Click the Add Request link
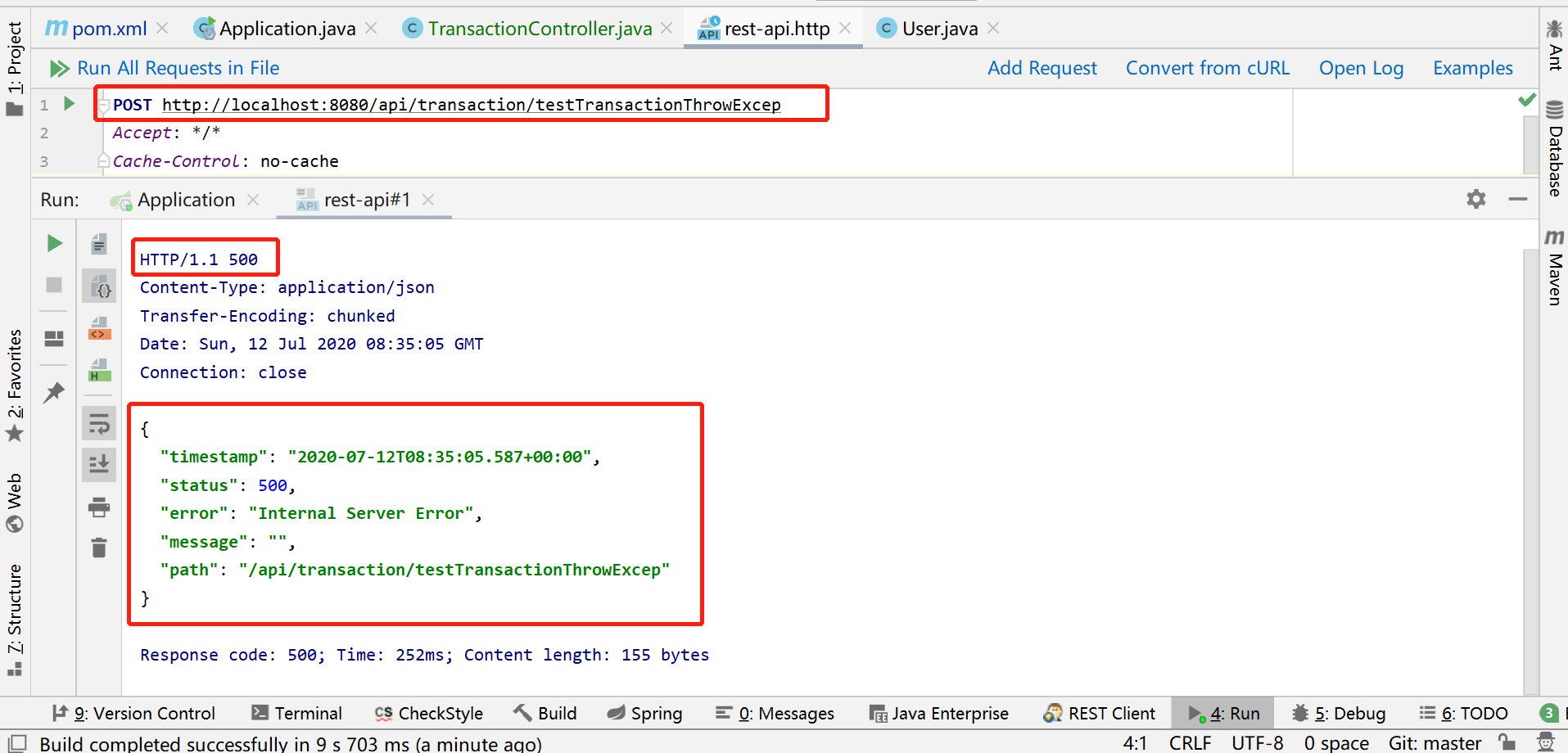The image size is (1568, 753). (x=1042, y=68)
